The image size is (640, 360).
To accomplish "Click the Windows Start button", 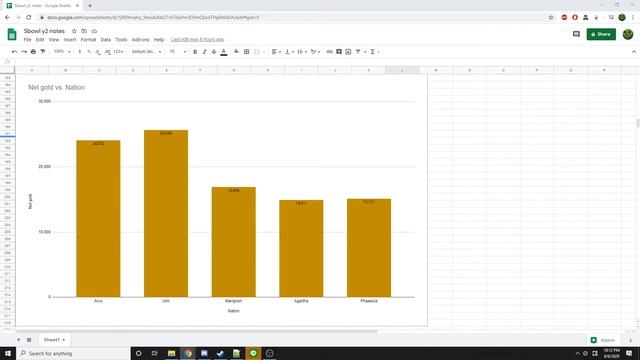I will coord(8,353).
